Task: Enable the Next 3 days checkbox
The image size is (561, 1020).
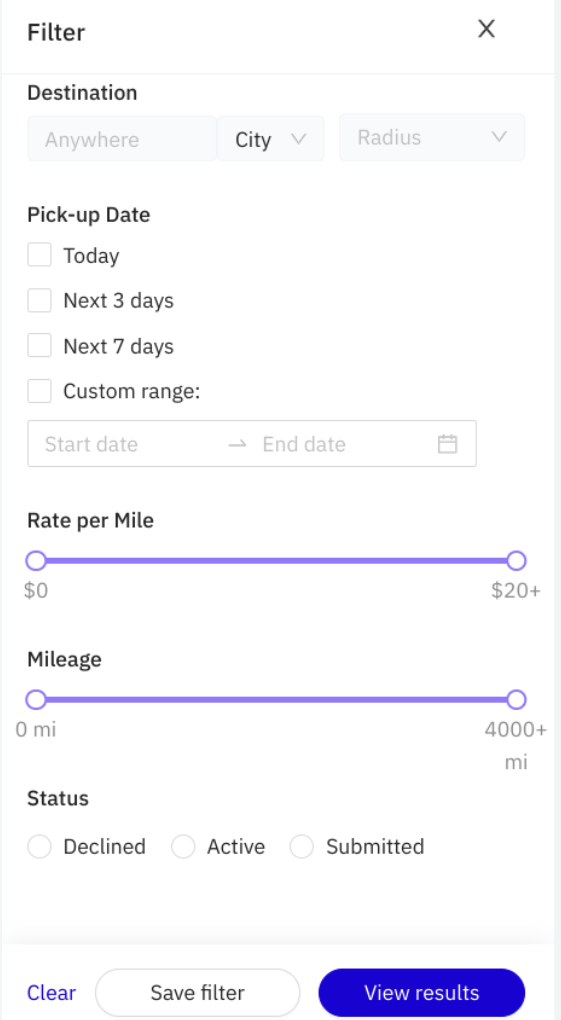Action: [x=40, y=301]
